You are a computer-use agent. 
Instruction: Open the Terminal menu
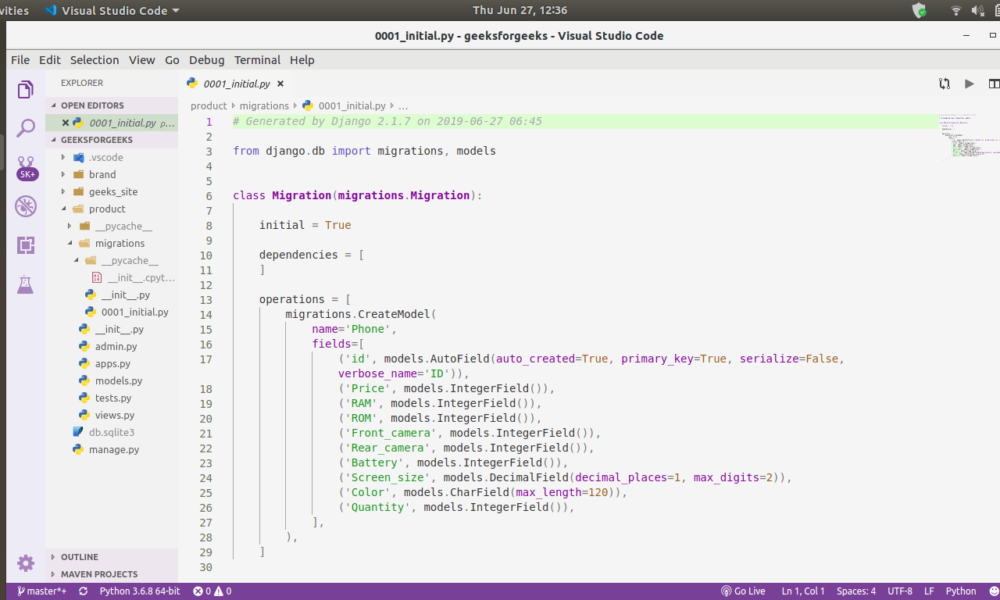[x=257, y=60]
